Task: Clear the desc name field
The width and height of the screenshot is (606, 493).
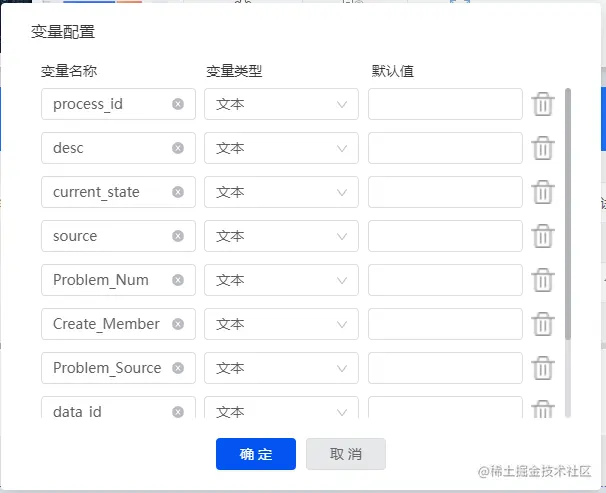Action: click(x=178, y=148)
